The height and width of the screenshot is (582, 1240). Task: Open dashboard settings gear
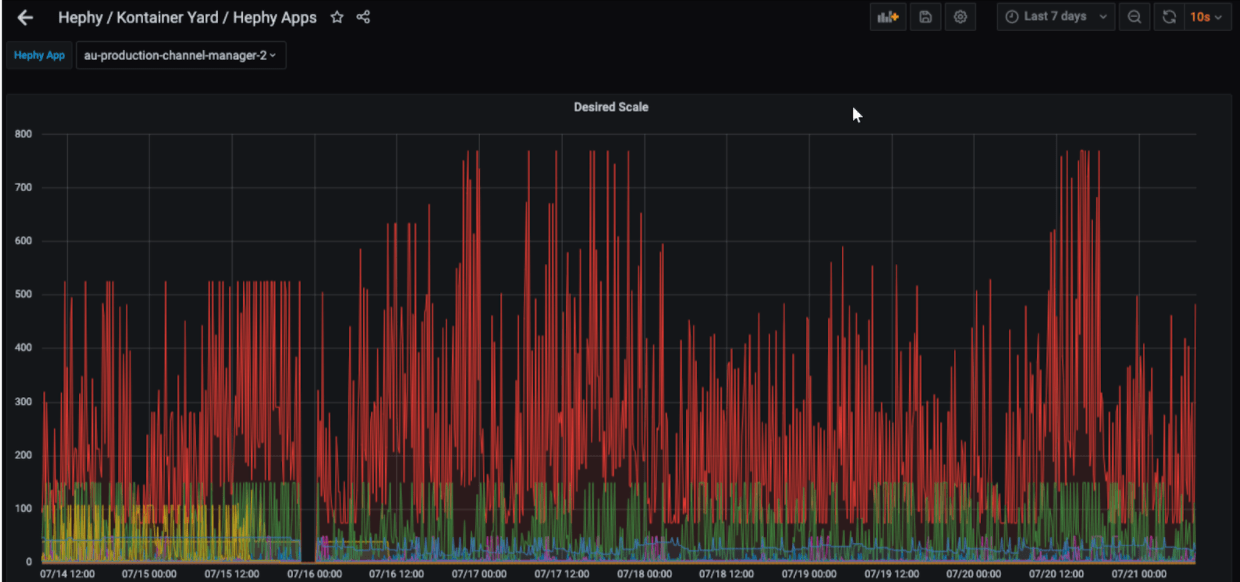[961, 17]
